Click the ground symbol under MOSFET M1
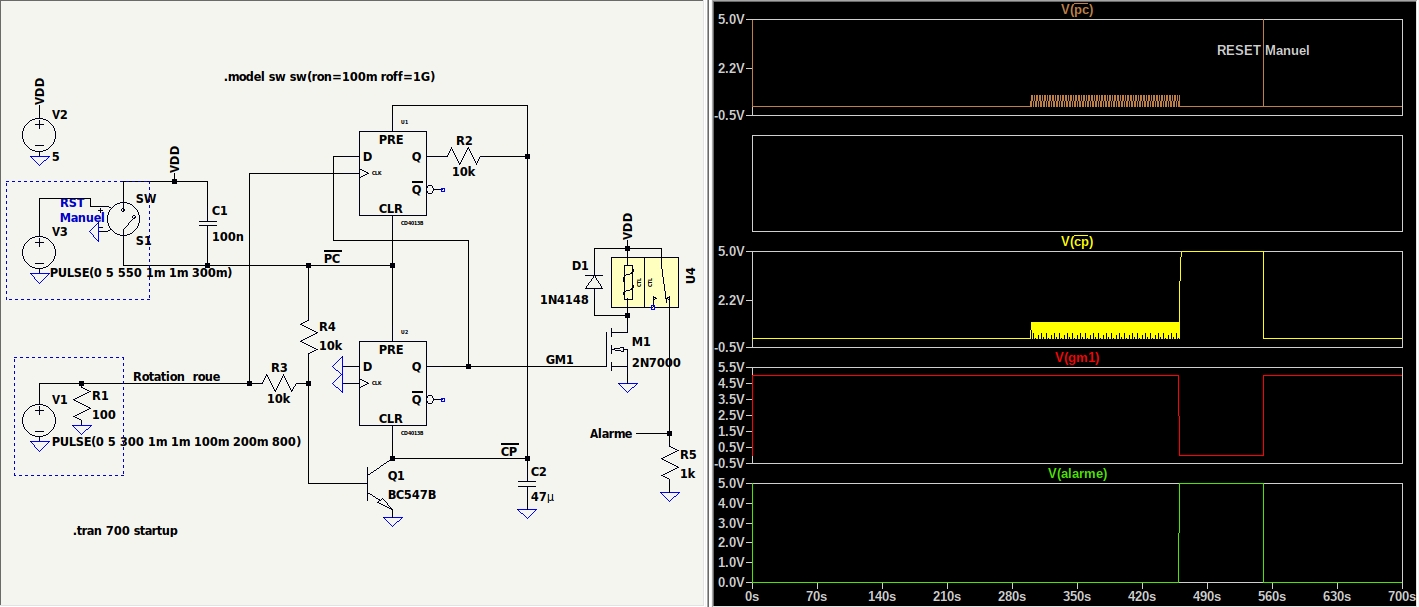Viewport: 1419px width, 607px height. tap(627, 386)
